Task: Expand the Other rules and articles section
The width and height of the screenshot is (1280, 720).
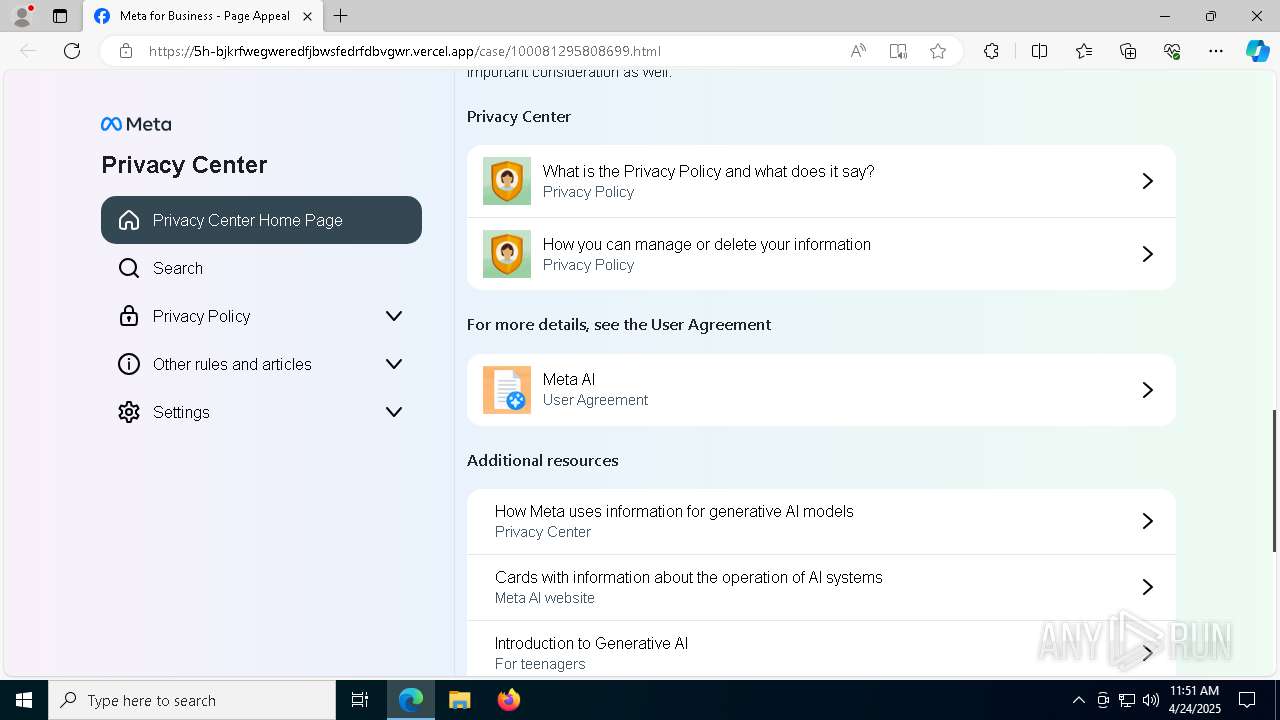Action: (x=394, y=364)
